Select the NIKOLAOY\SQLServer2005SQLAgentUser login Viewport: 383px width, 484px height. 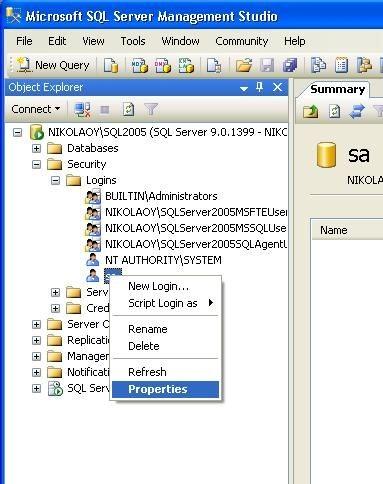196,244
